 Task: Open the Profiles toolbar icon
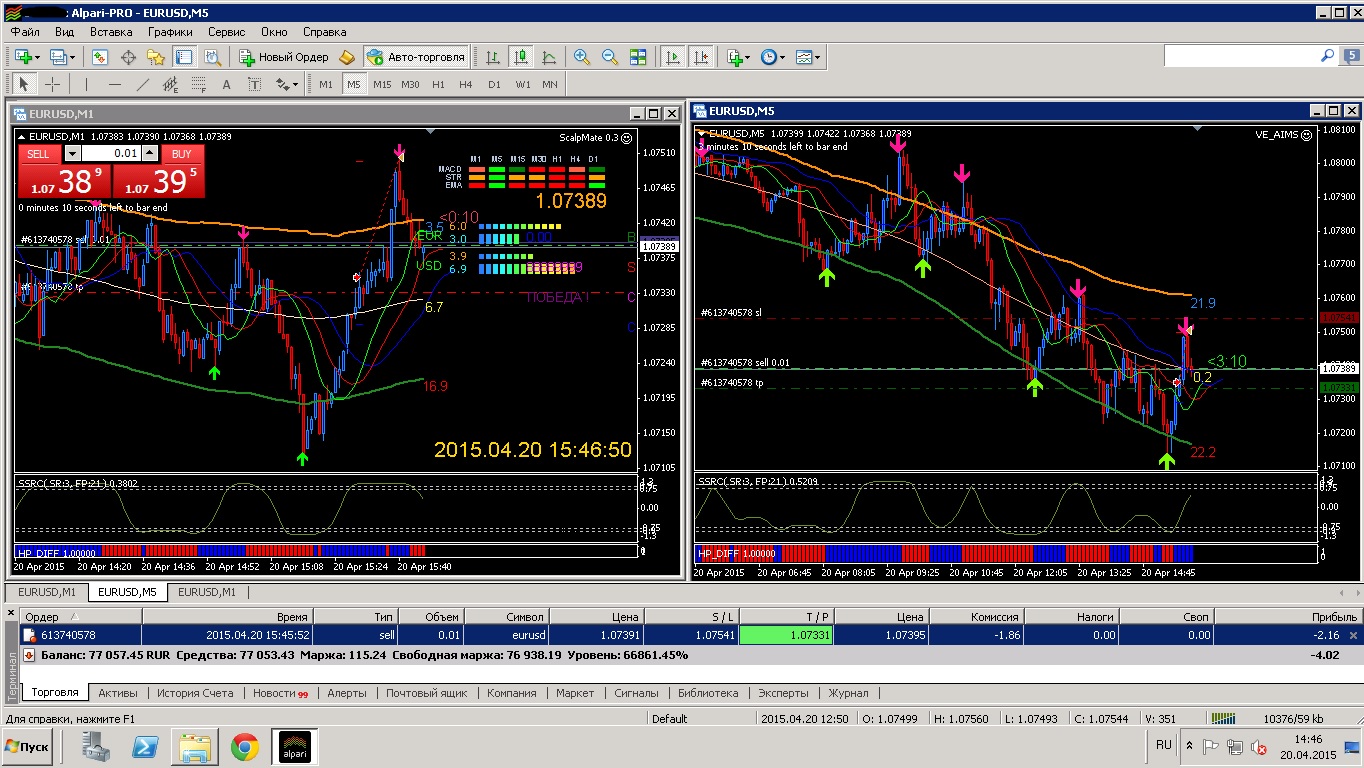[59, 57]
